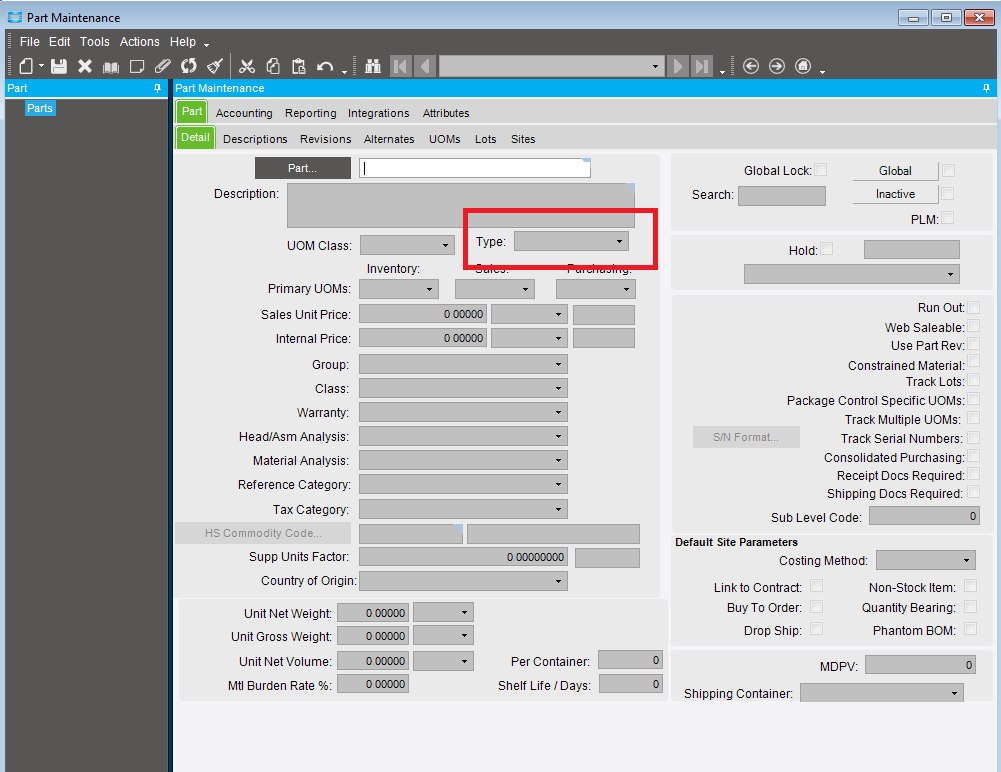Click the Forward circle arrow icon

point(776,66)
